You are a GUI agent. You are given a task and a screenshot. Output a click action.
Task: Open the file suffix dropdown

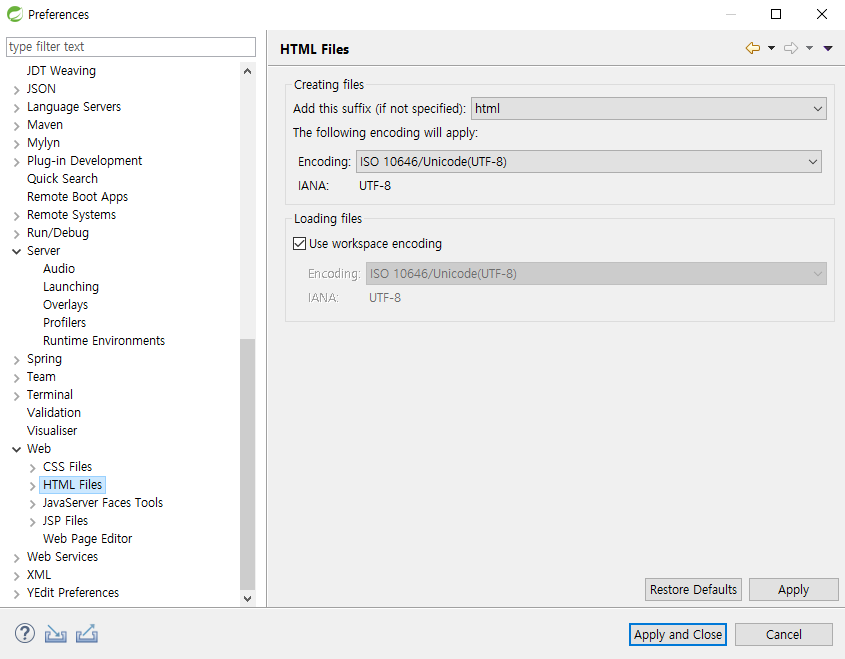click(x=817, y=108)
